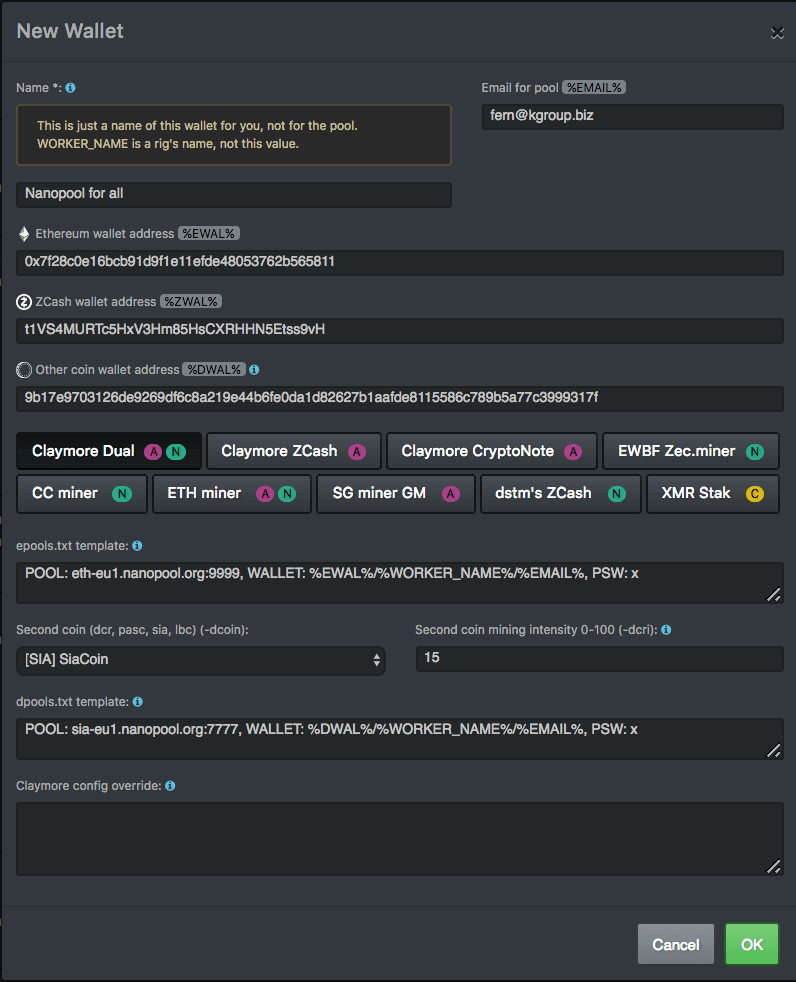Click info icon for Claymore config override
The height and width of the screenshot is (982, 796).
click(x=170, y=786)
